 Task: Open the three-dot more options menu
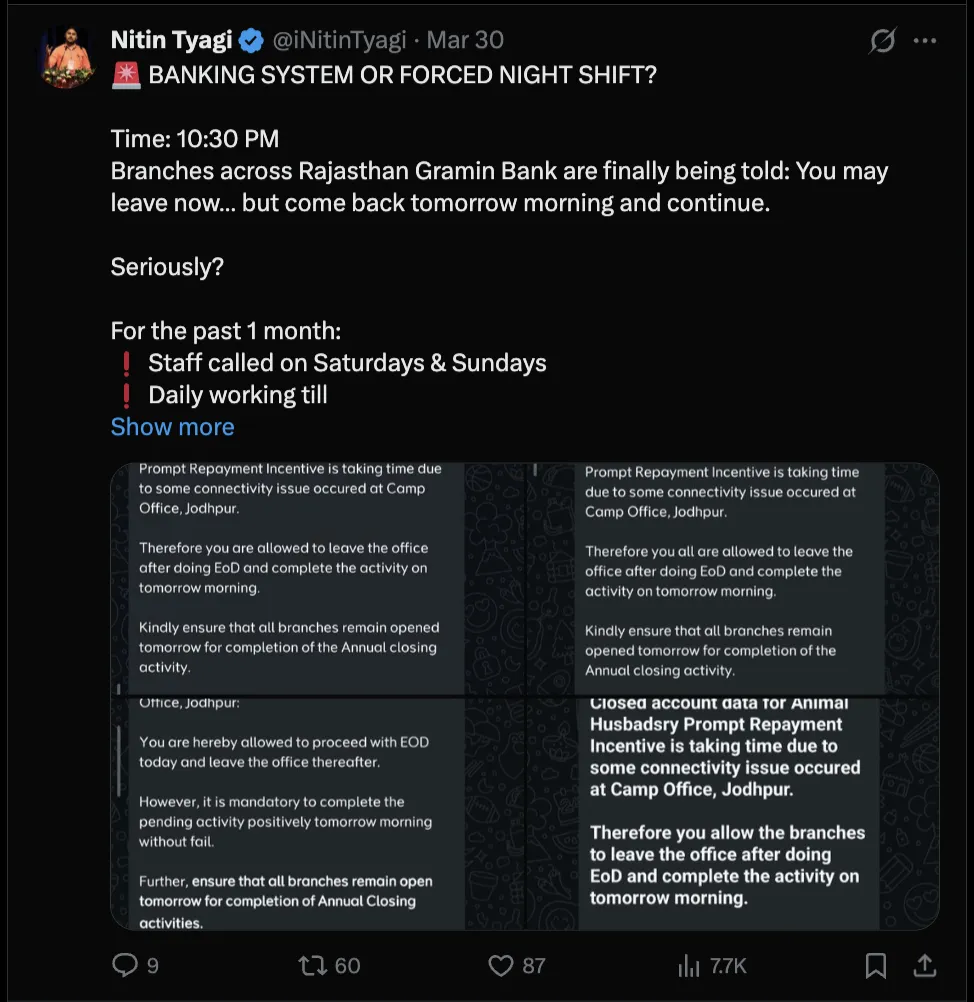(x=926, y=41)
